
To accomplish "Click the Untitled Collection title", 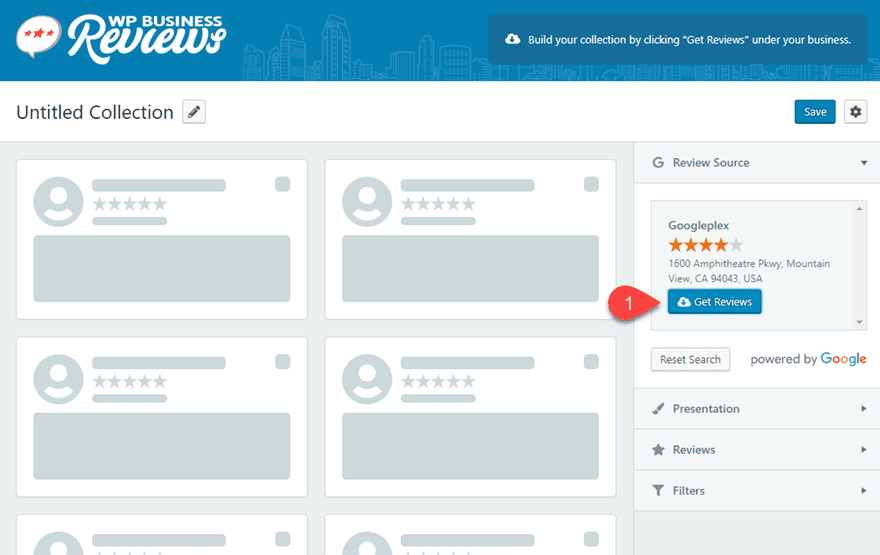I will (x=95, y=112).
